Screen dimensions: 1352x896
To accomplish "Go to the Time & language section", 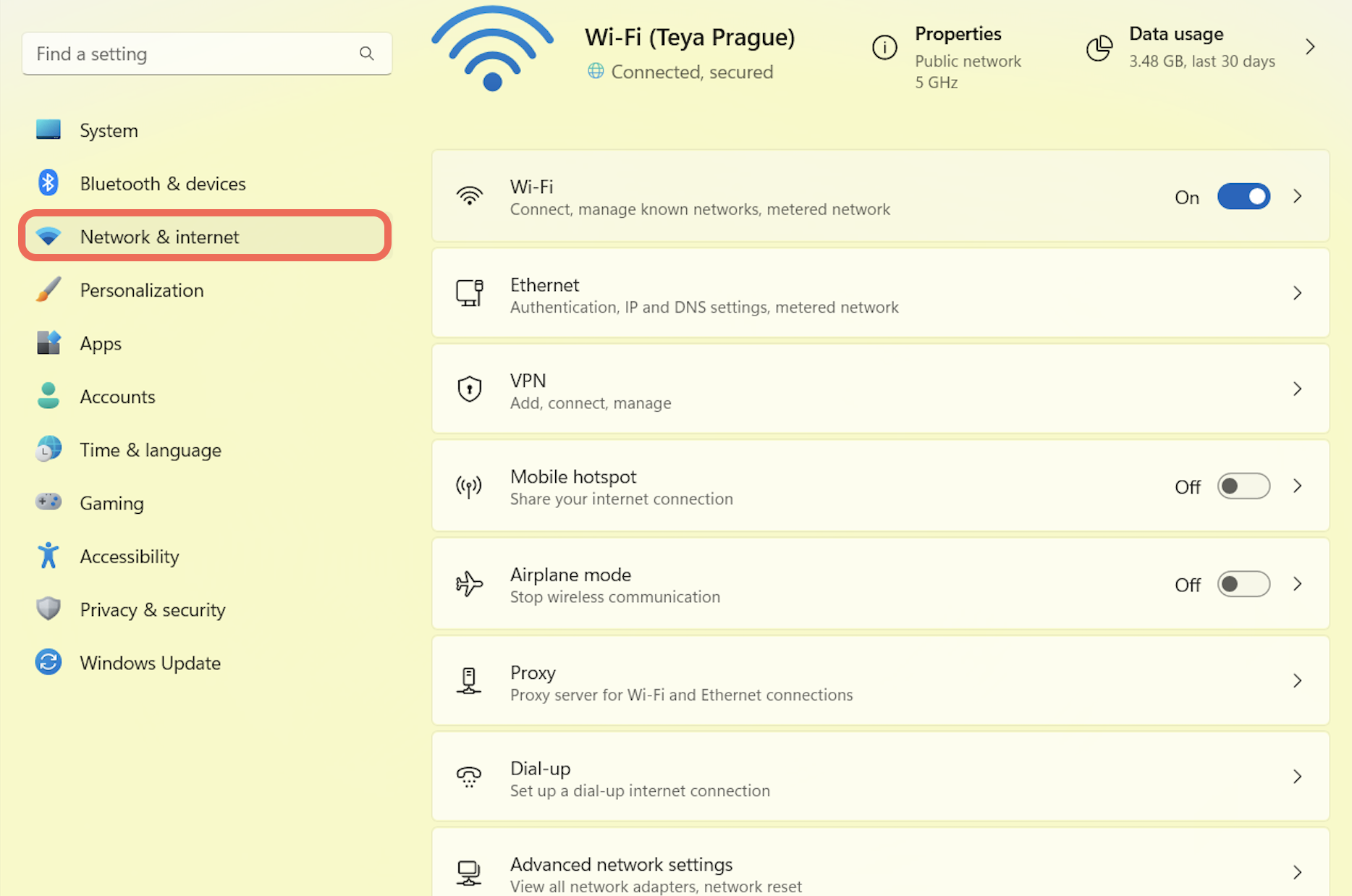I will coord(151,450).
